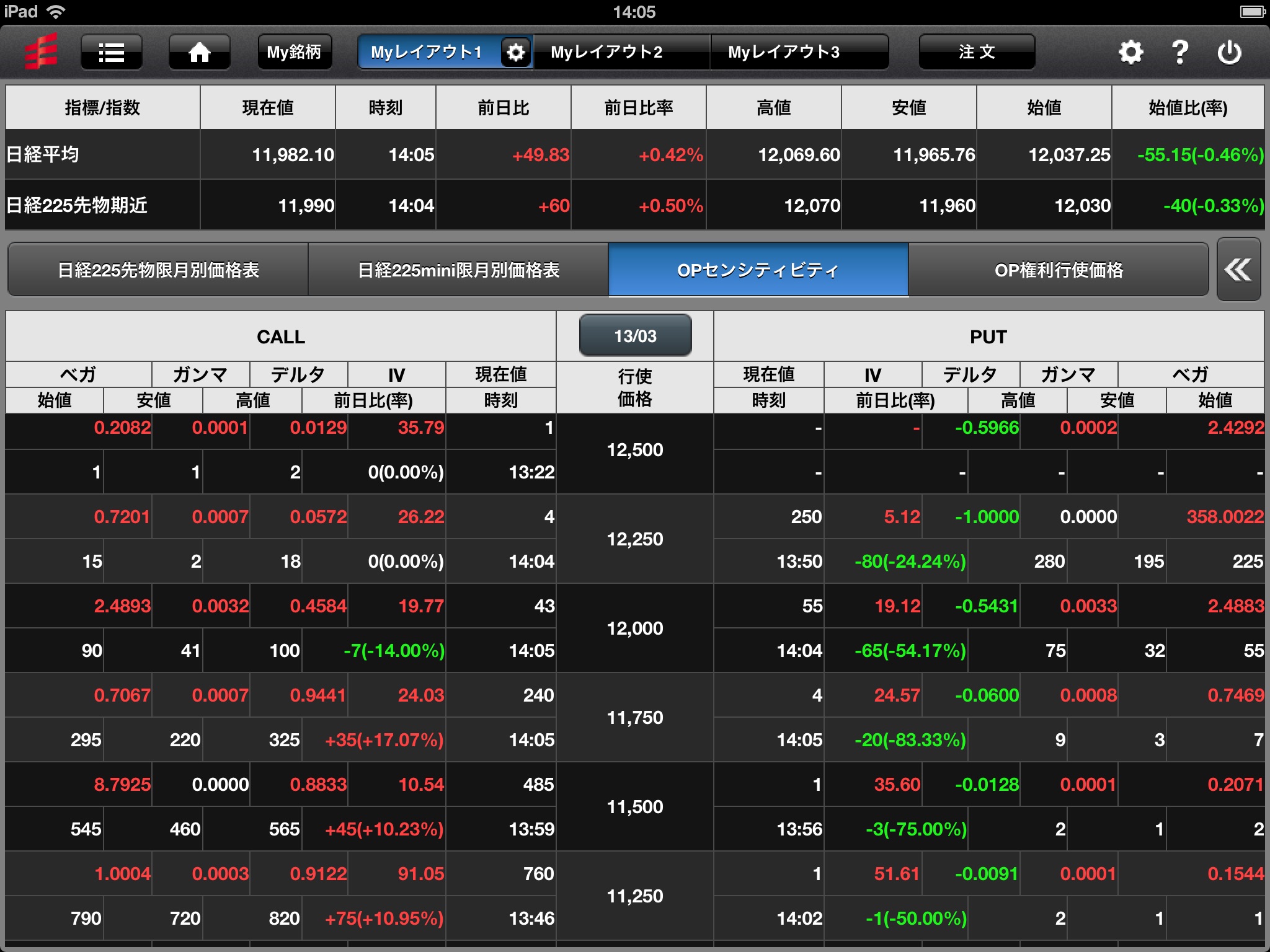
Task: Tap the 11,965.76 low value
Action: 934,155
